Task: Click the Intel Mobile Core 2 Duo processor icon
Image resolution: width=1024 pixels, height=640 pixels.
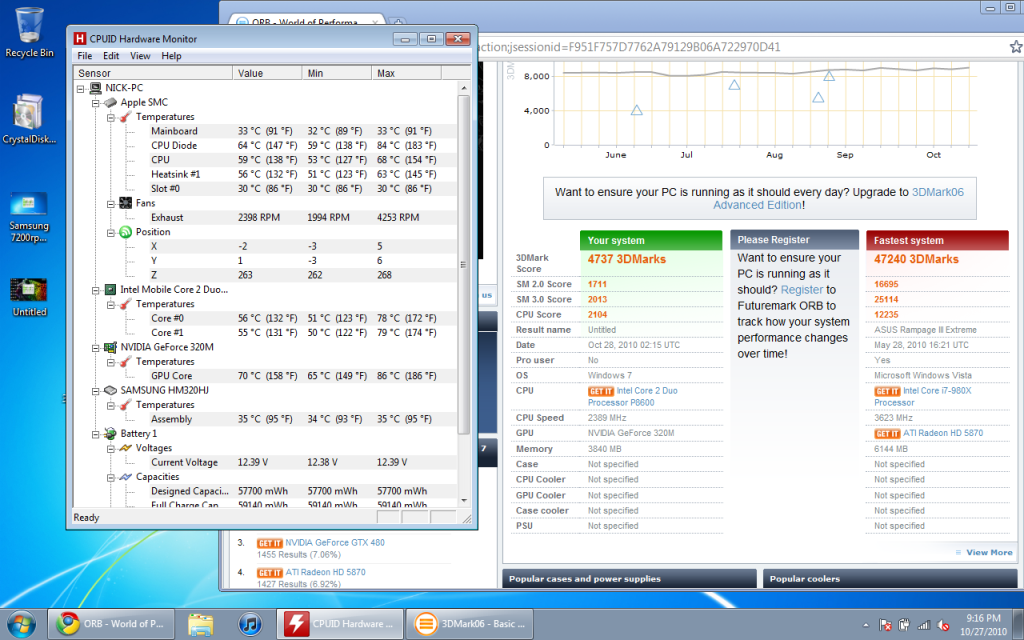Action: coord(110,289)
